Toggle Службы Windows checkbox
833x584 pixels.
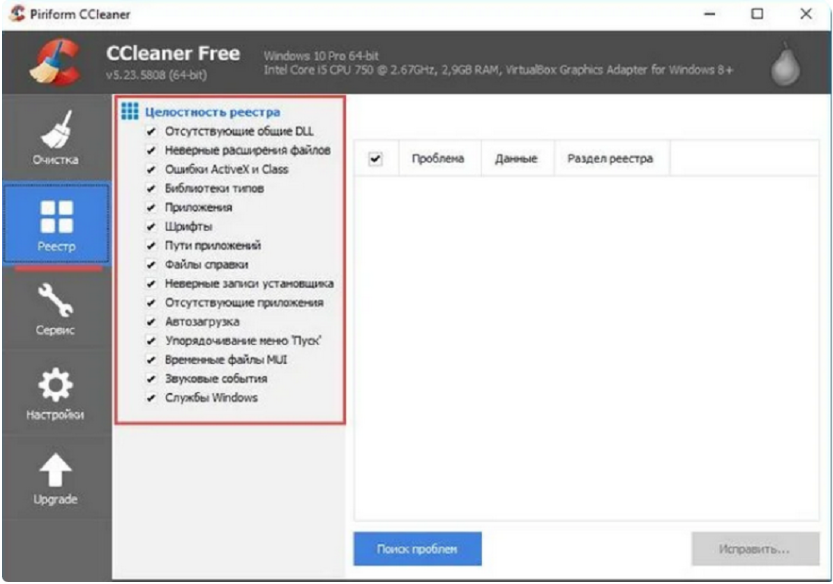tap(151, 398)
